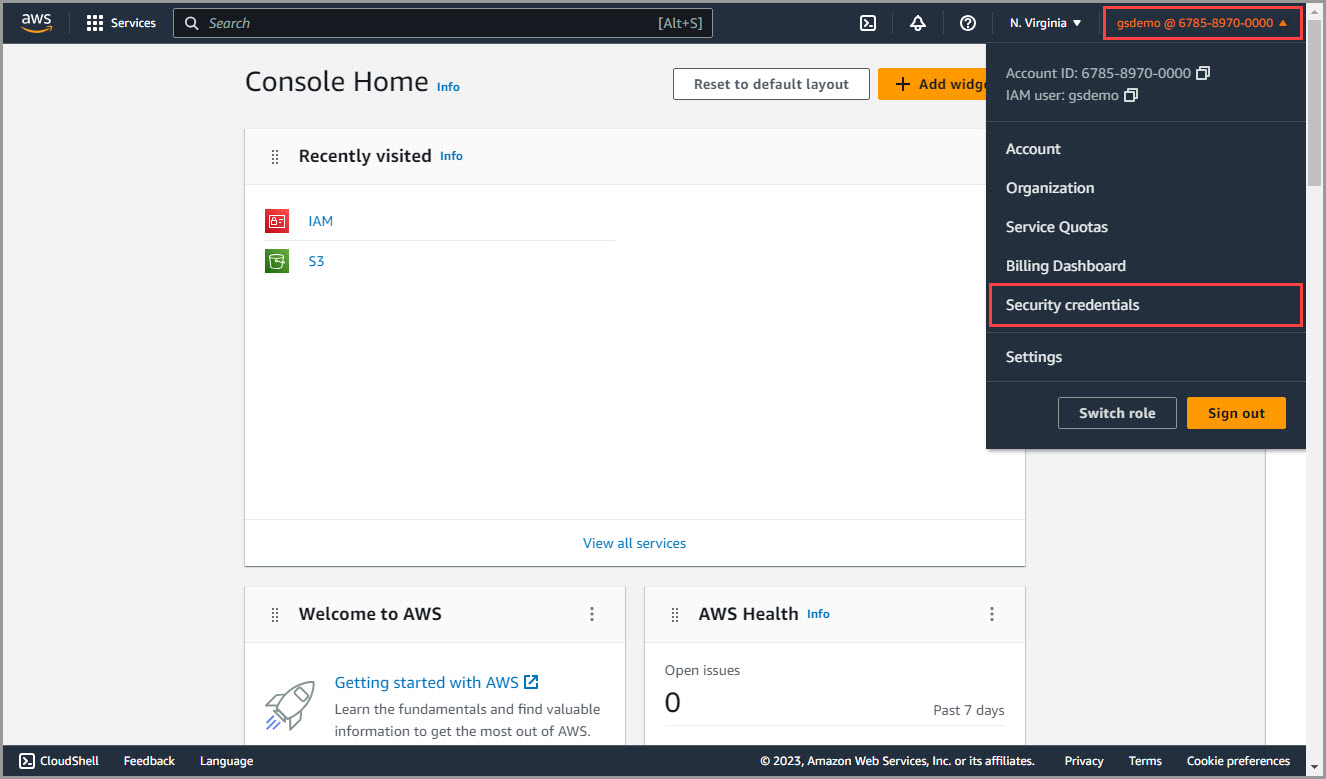Grab the Recently visited widget drag handle
The width and height of the screenshot is (1326, 779).
click(x=275, y=157)
